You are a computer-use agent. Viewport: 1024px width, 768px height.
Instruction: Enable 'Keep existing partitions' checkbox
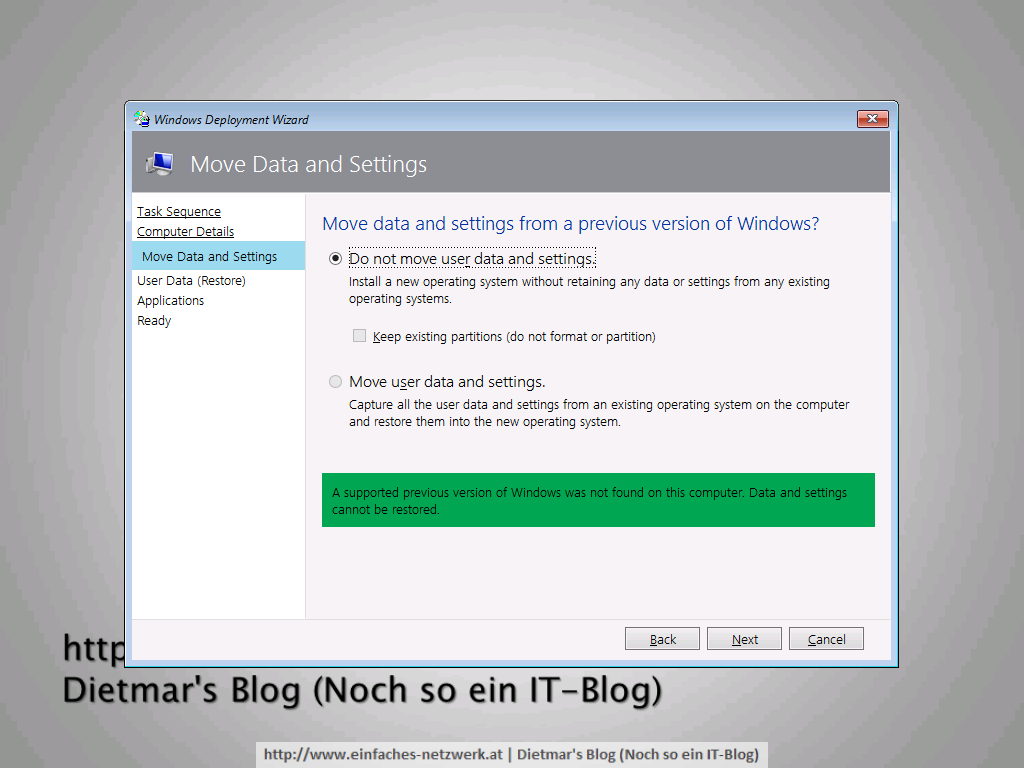[359, 336]
